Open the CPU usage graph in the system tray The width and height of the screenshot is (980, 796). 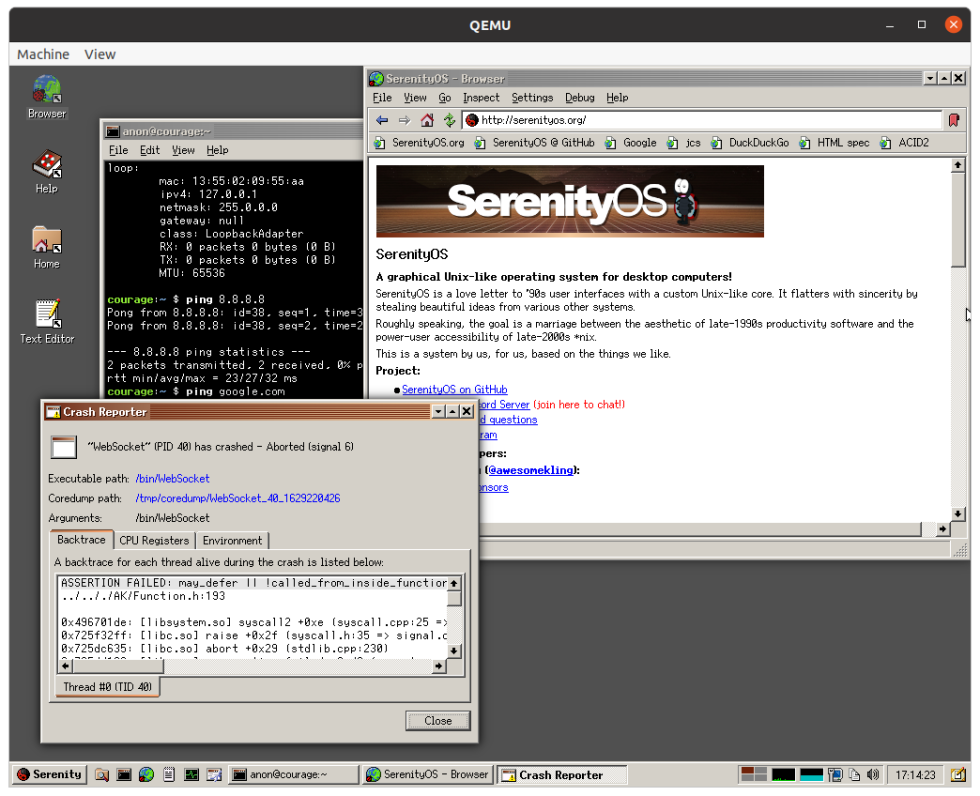coord(783,774)
